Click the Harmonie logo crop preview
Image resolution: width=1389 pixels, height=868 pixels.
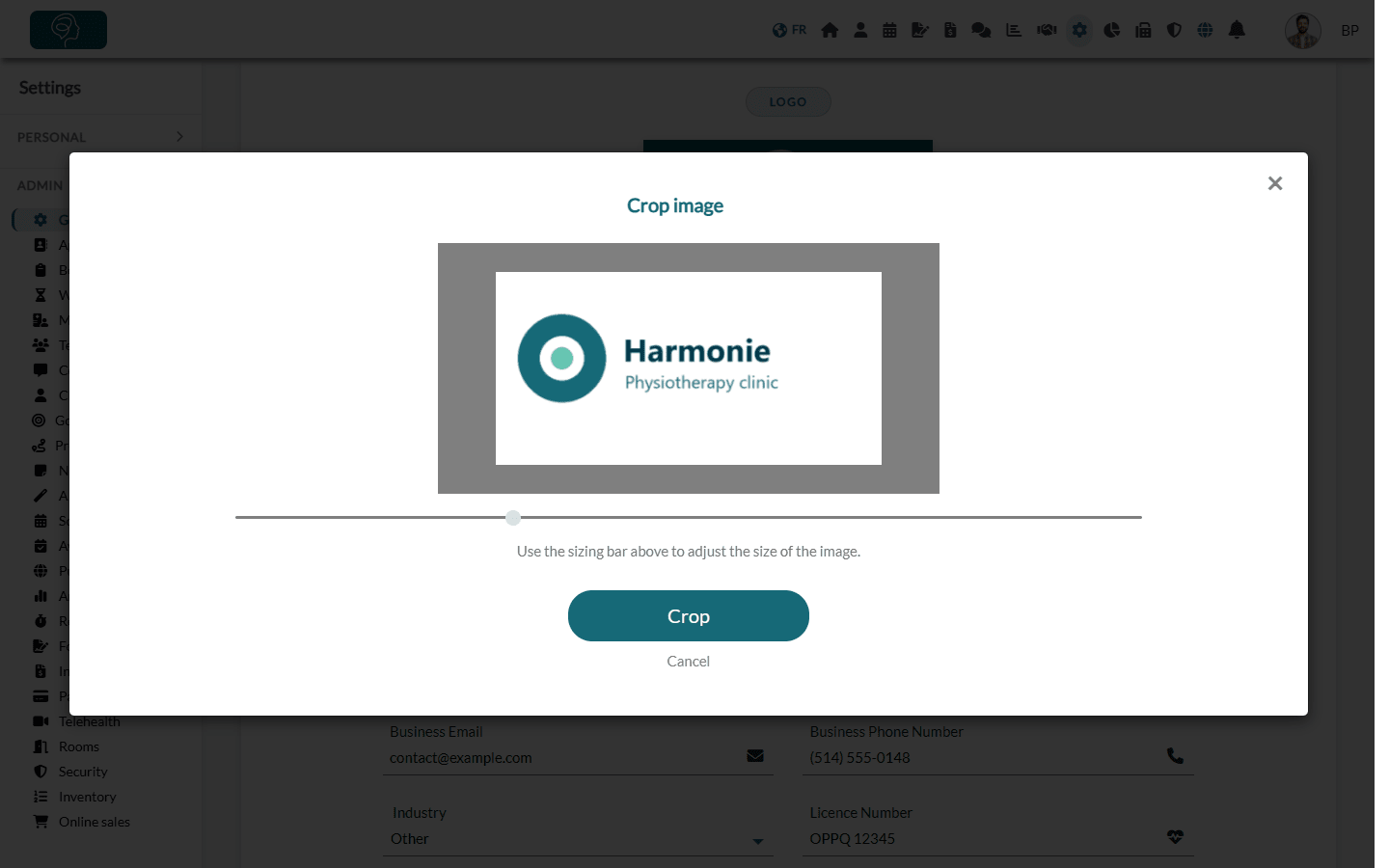click(x=689, y=368)
